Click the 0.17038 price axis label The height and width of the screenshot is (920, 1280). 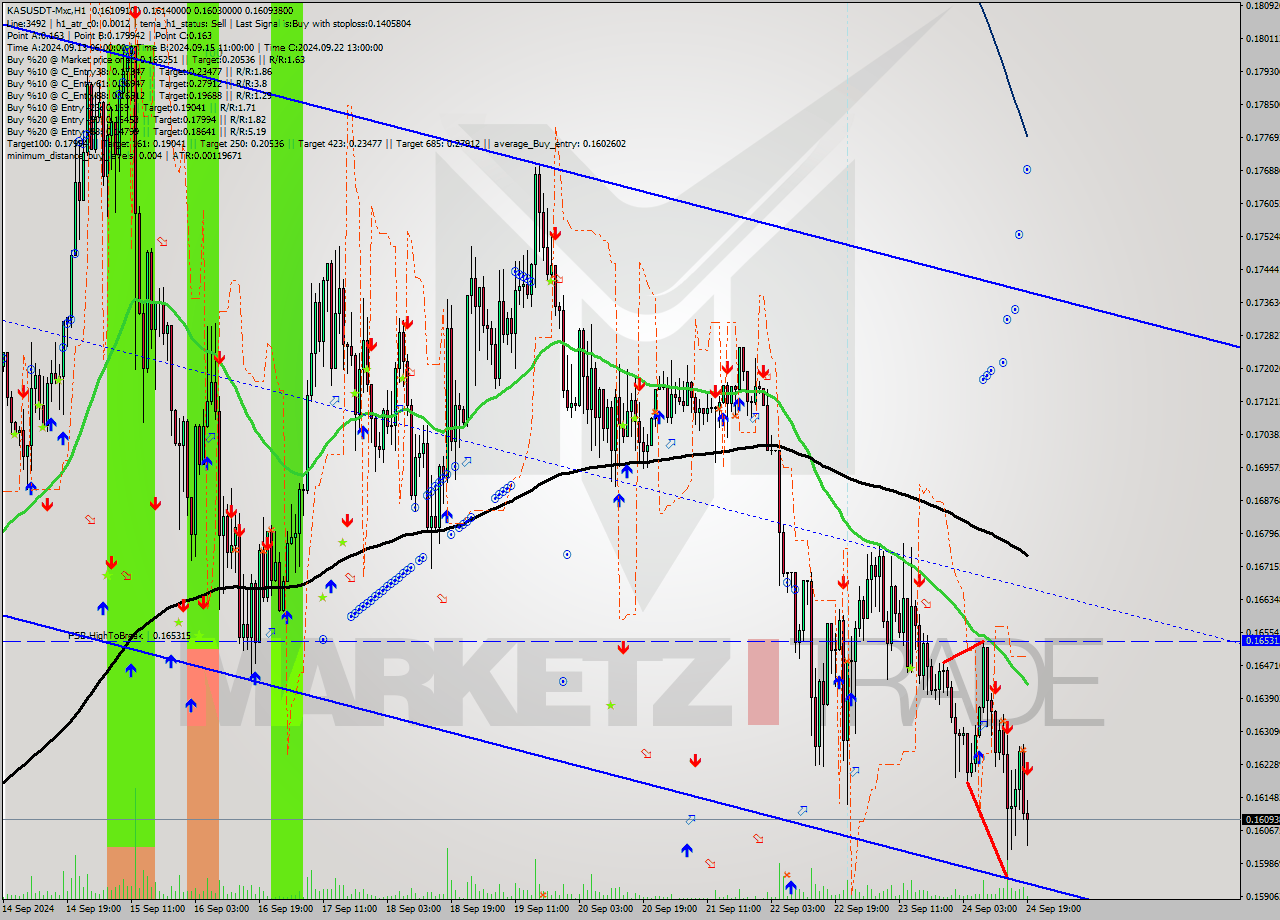[x=1262, y=435]
